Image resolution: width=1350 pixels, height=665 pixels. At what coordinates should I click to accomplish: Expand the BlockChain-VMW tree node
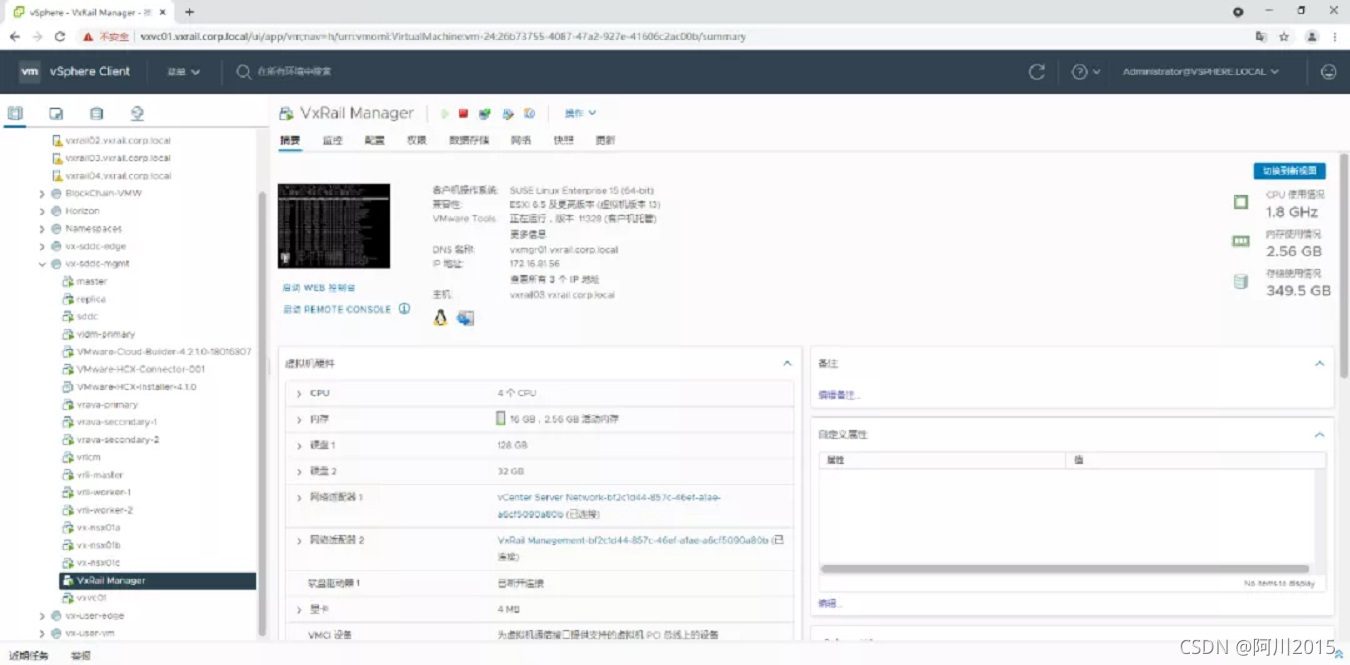42,193
